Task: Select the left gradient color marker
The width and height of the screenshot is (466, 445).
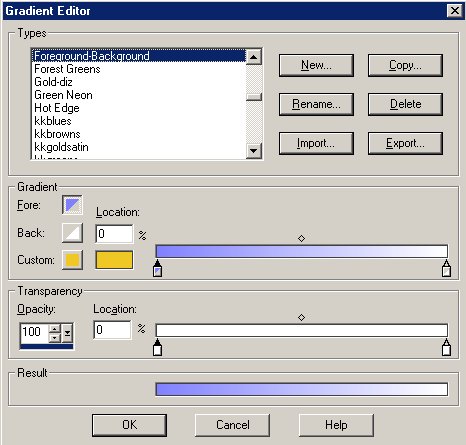Action: (157, 269)
